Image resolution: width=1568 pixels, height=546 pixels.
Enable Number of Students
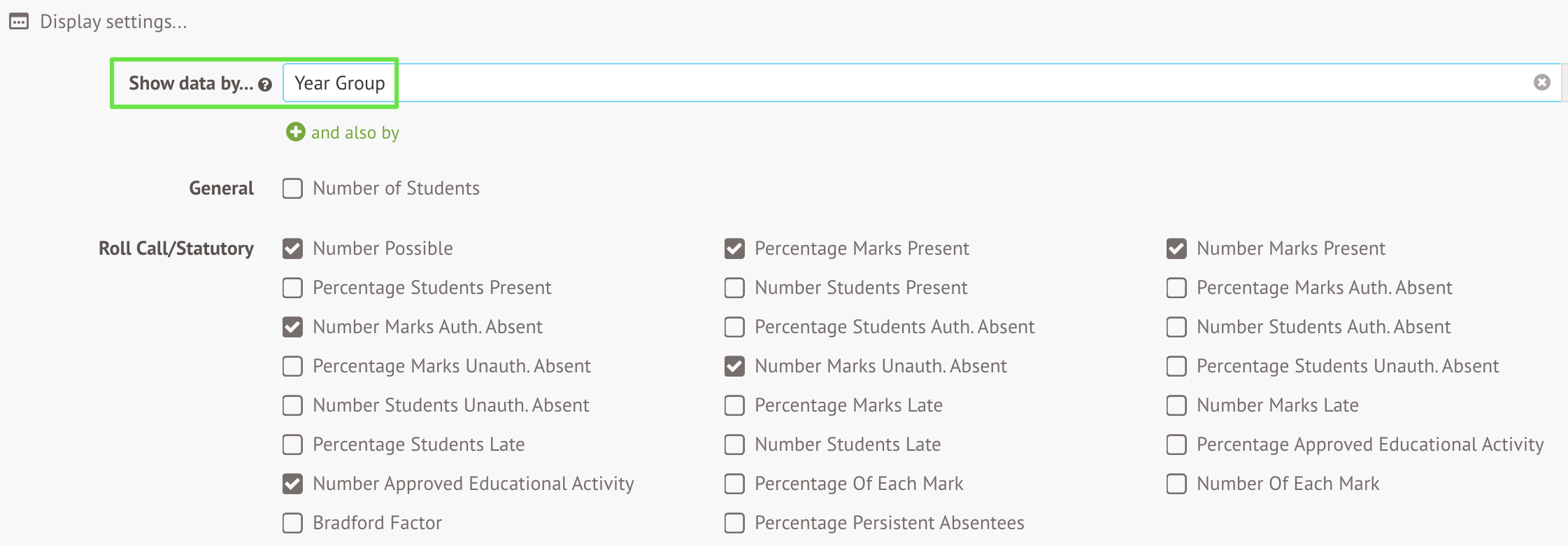click(x=292, y=188)
